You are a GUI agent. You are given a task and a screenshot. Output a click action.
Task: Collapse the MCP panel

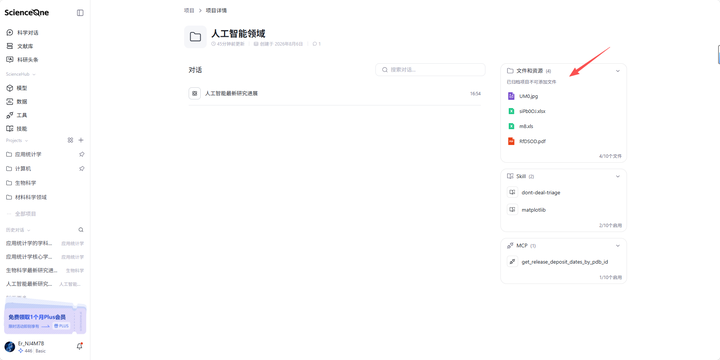pyautogui.click(x=618, y=246)
